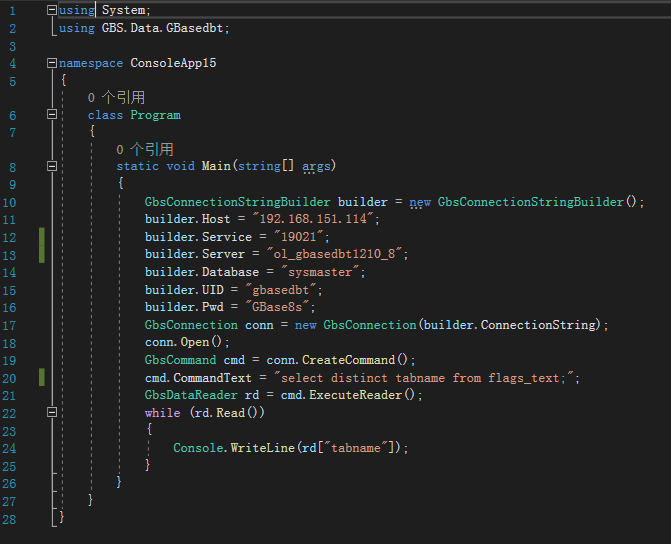Click the ExecuteReader method call
This screenshot has height=544, width=671.
[363, 395]
